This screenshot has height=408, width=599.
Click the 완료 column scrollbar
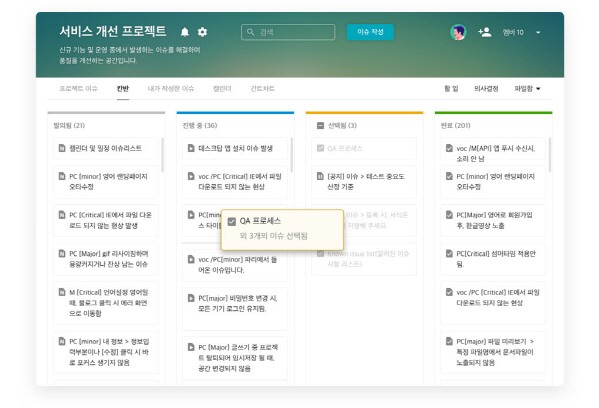click(550, 155)
